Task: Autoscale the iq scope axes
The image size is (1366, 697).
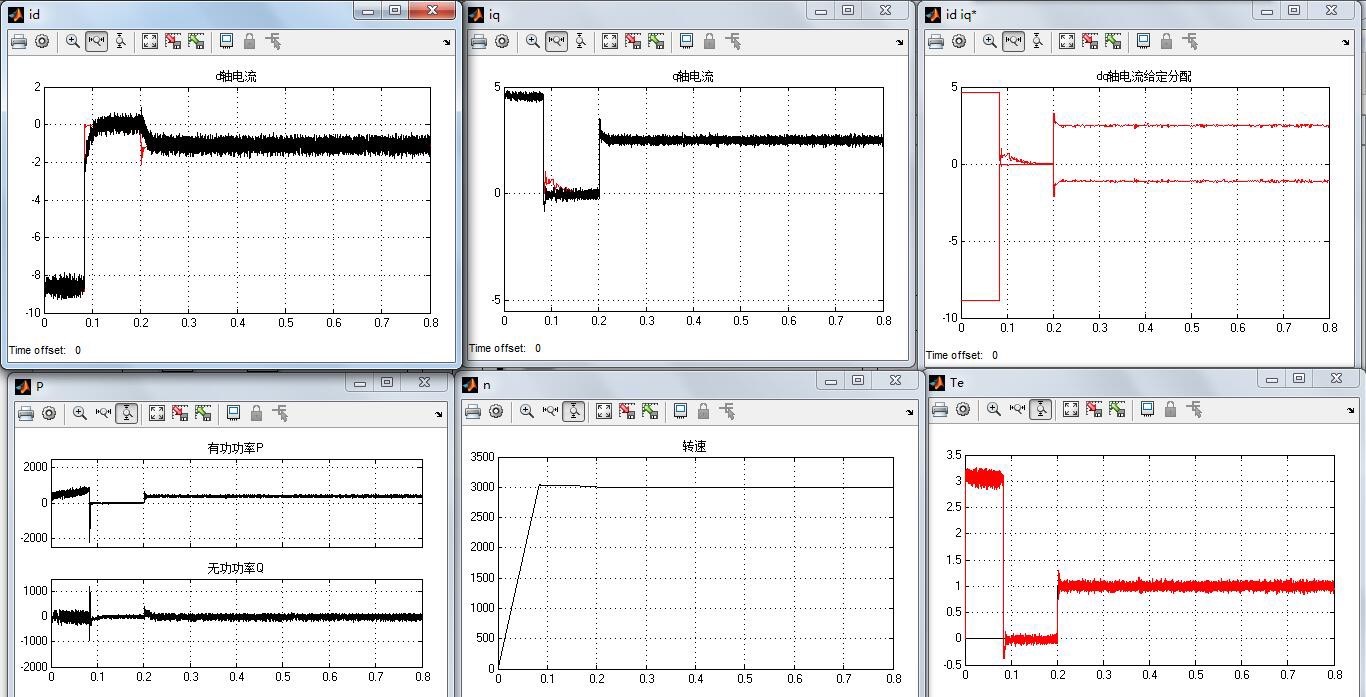Action: pos(609,41)
